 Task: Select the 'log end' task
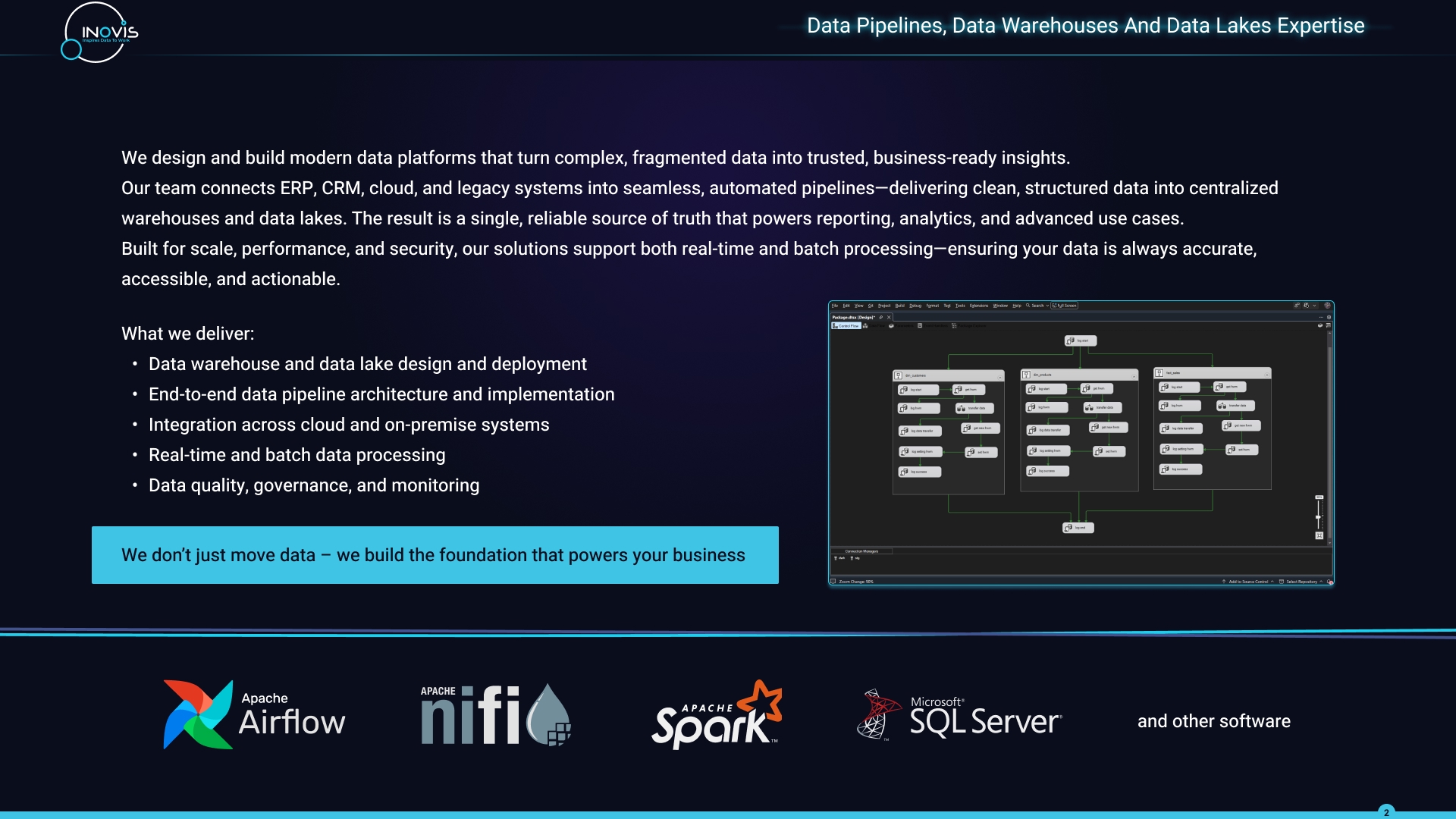1078,528
